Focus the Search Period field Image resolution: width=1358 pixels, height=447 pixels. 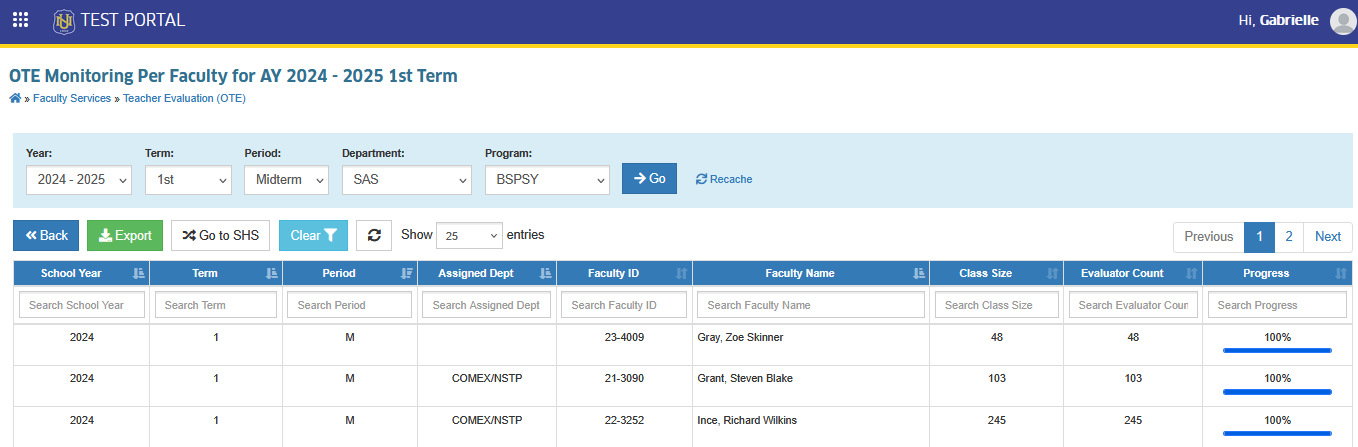[x=349, y=305]
